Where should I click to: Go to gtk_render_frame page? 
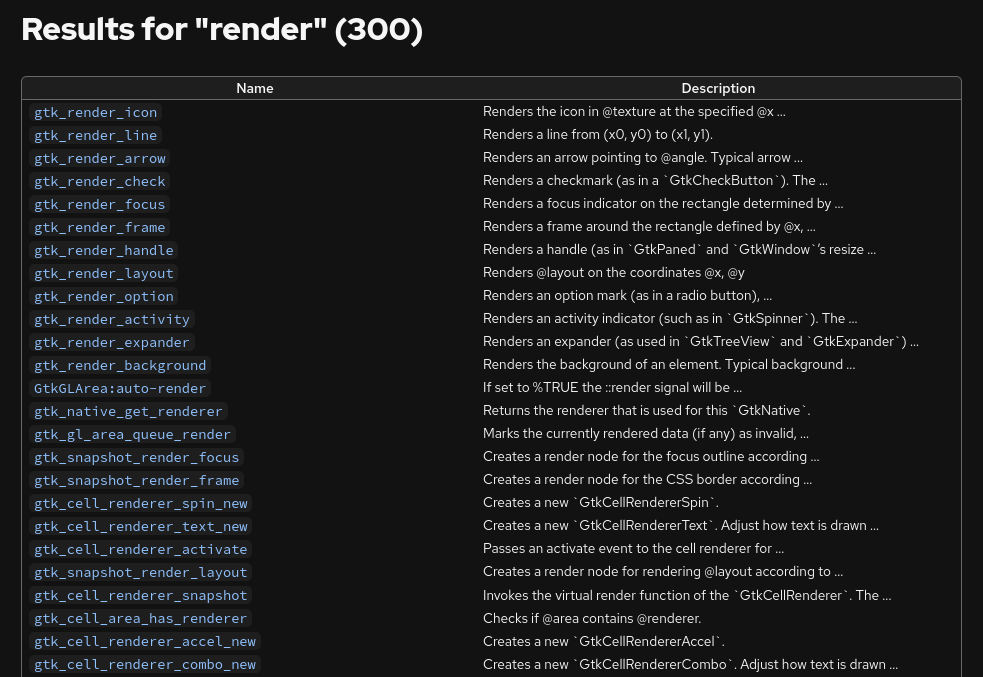pyautogui.click(x=100, y=227)
